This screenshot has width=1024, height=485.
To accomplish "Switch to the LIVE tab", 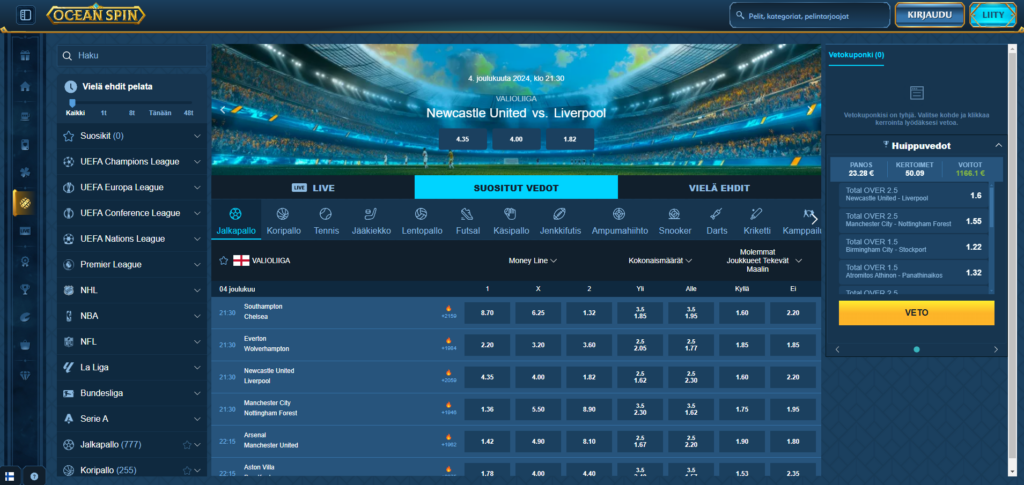I will [x=313, y=188].
